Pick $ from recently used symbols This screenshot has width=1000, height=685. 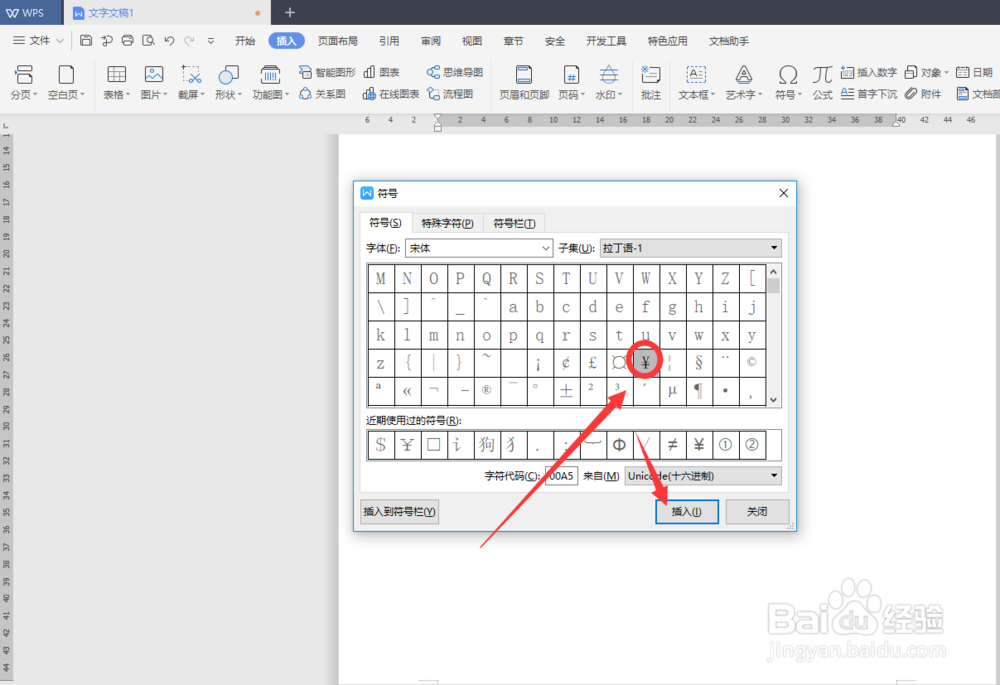point(381,445)
